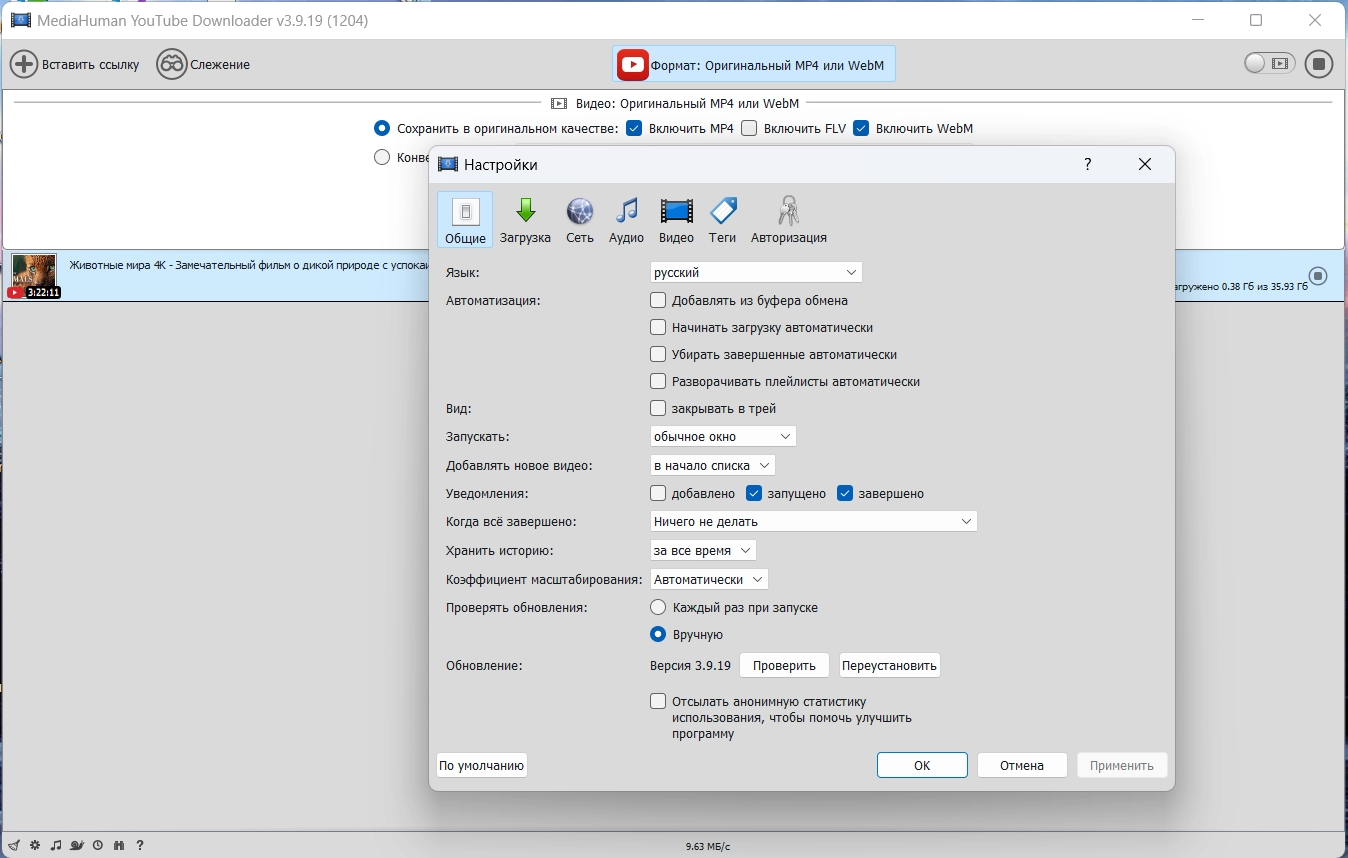Click the music note icon in status bar

[56, 845]
